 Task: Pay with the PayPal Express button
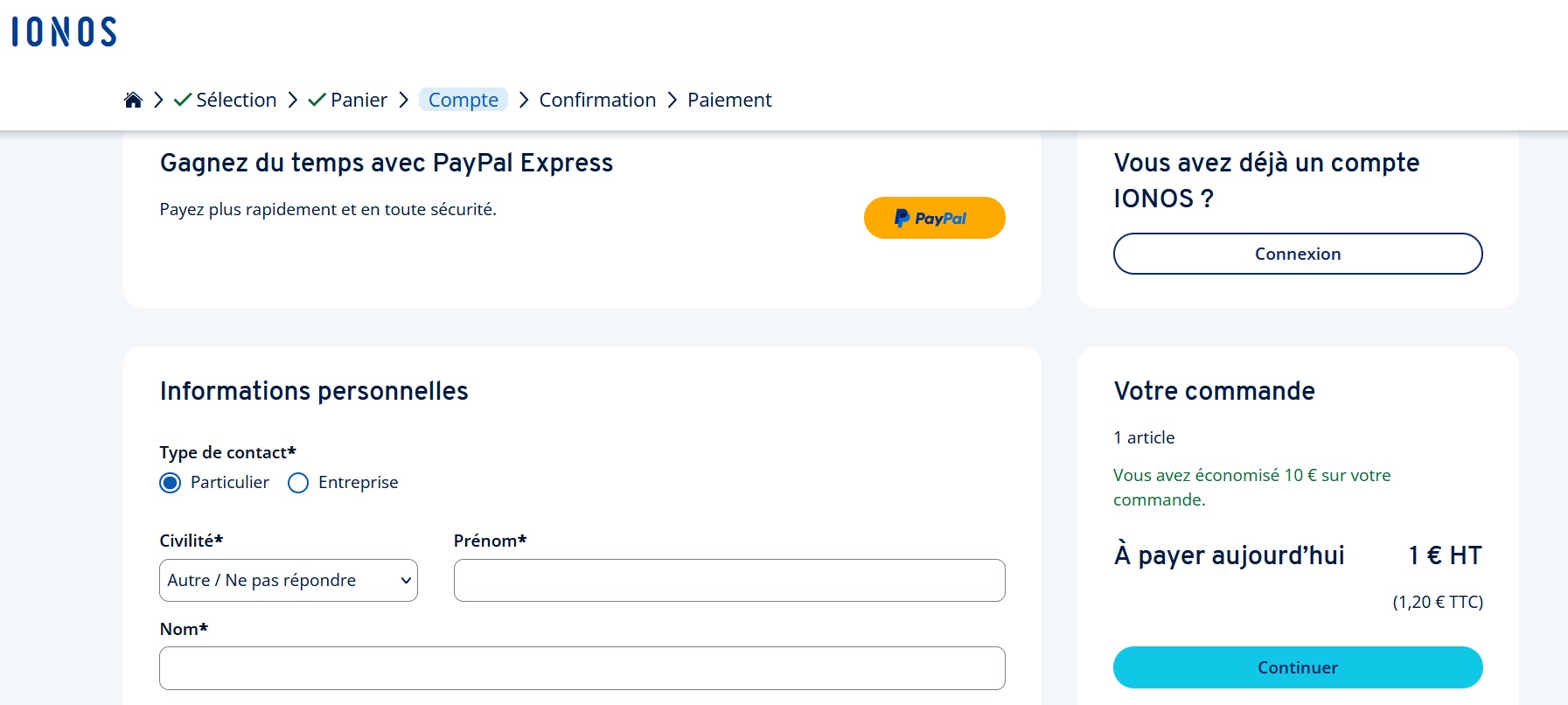click(934, 218)
